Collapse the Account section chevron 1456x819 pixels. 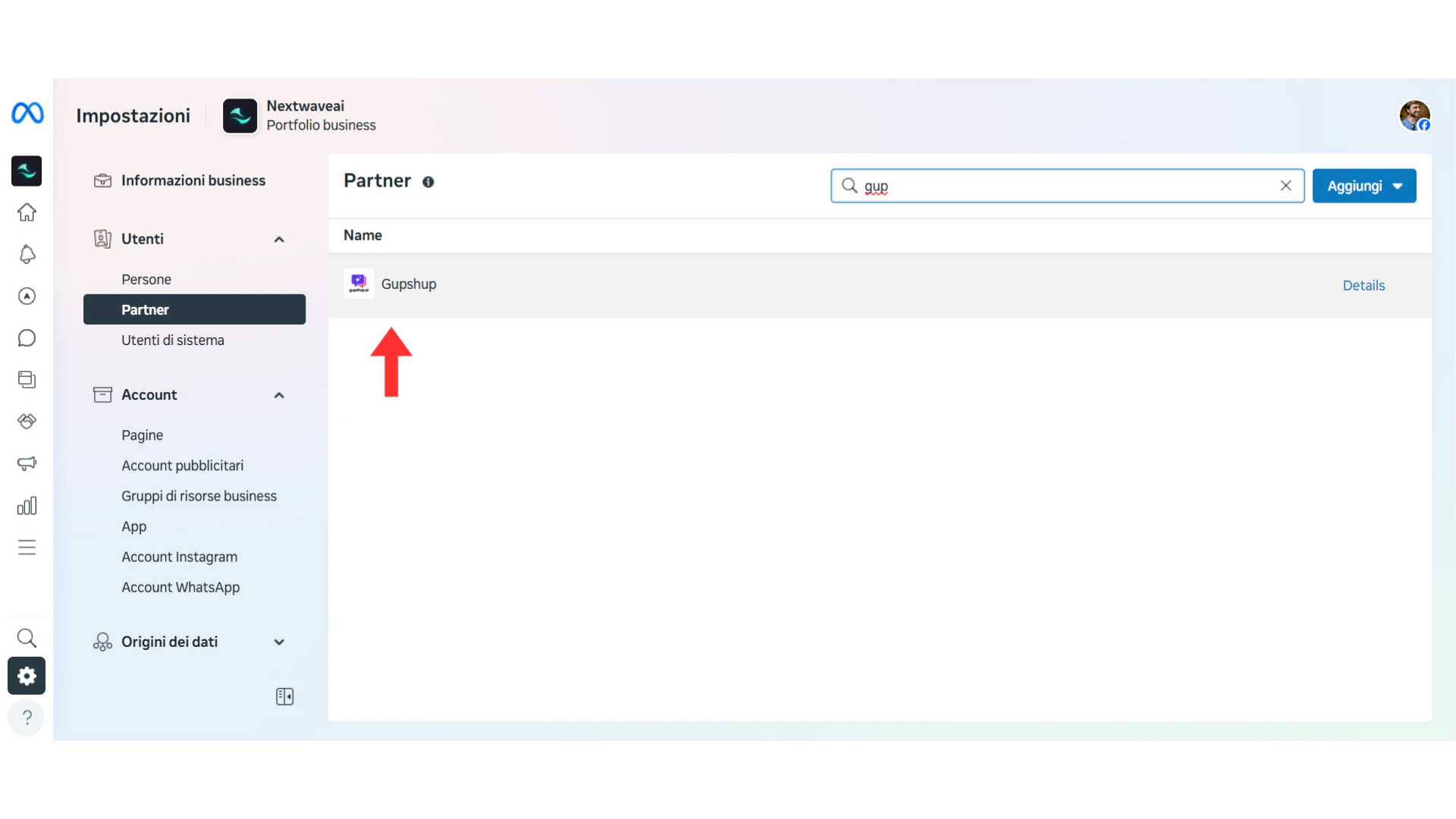279,395
